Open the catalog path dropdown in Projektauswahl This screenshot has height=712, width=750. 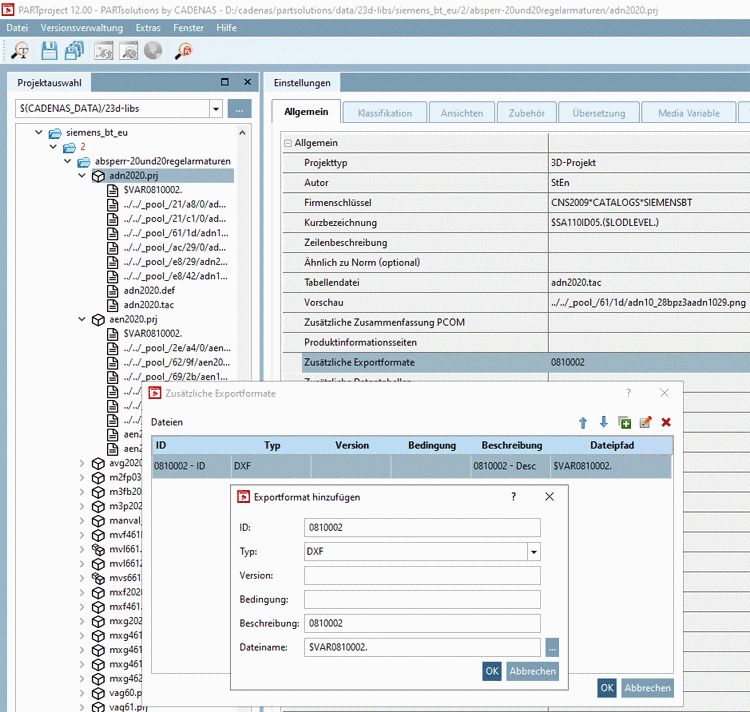216,108
